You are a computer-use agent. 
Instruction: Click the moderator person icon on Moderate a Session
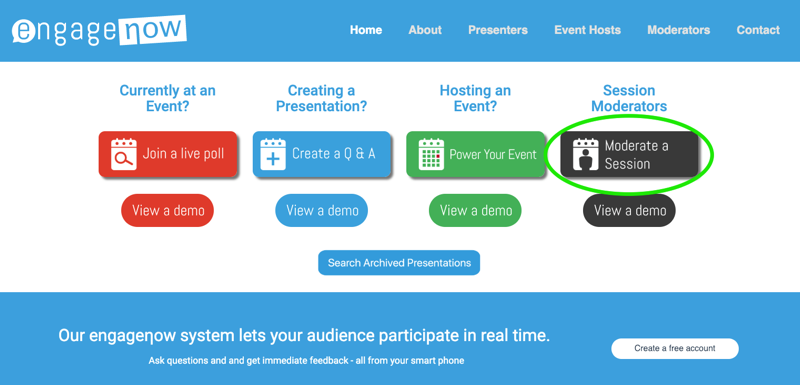coord(585,154)
